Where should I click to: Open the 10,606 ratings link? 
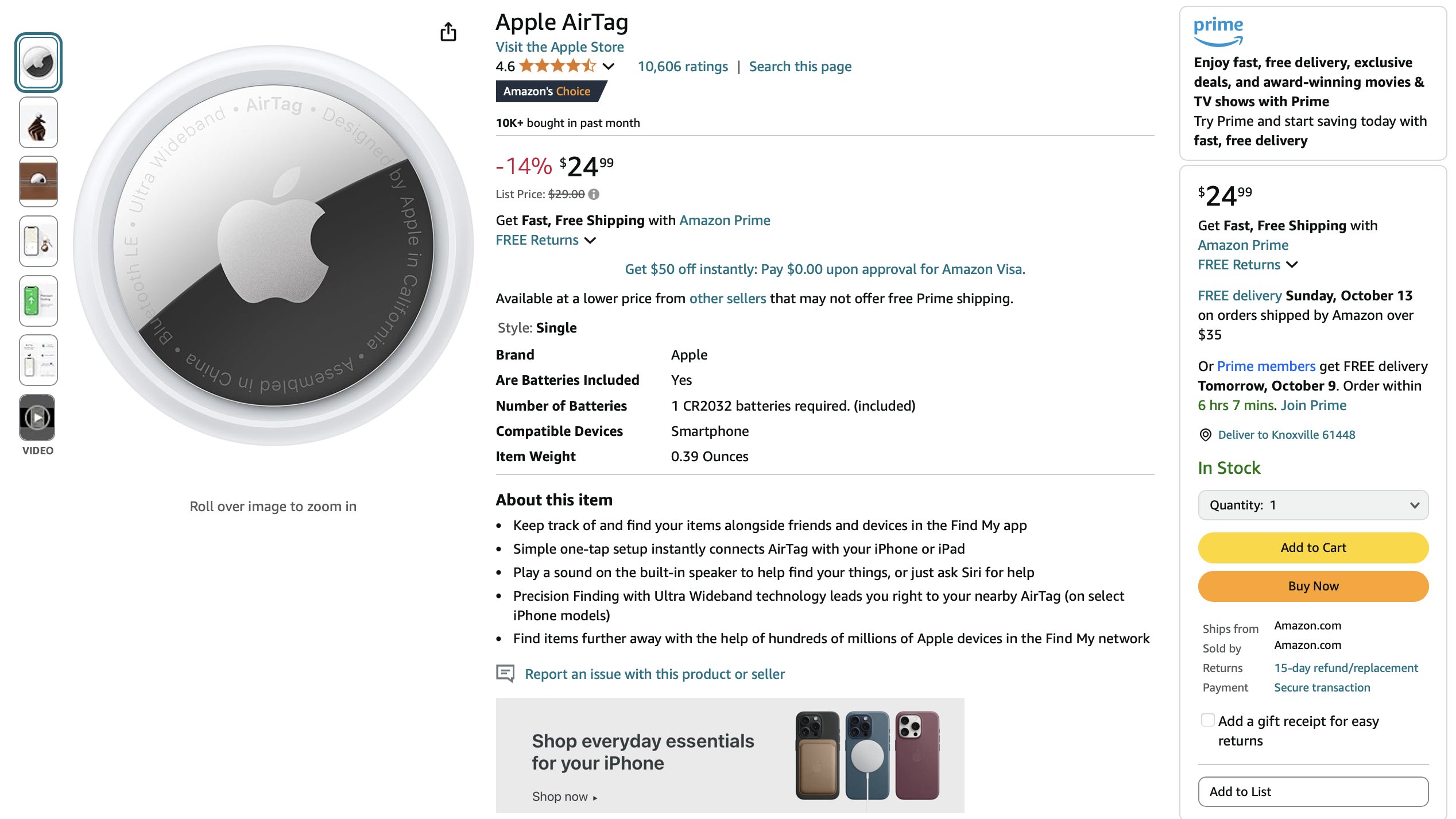click(x=683, y=66)
